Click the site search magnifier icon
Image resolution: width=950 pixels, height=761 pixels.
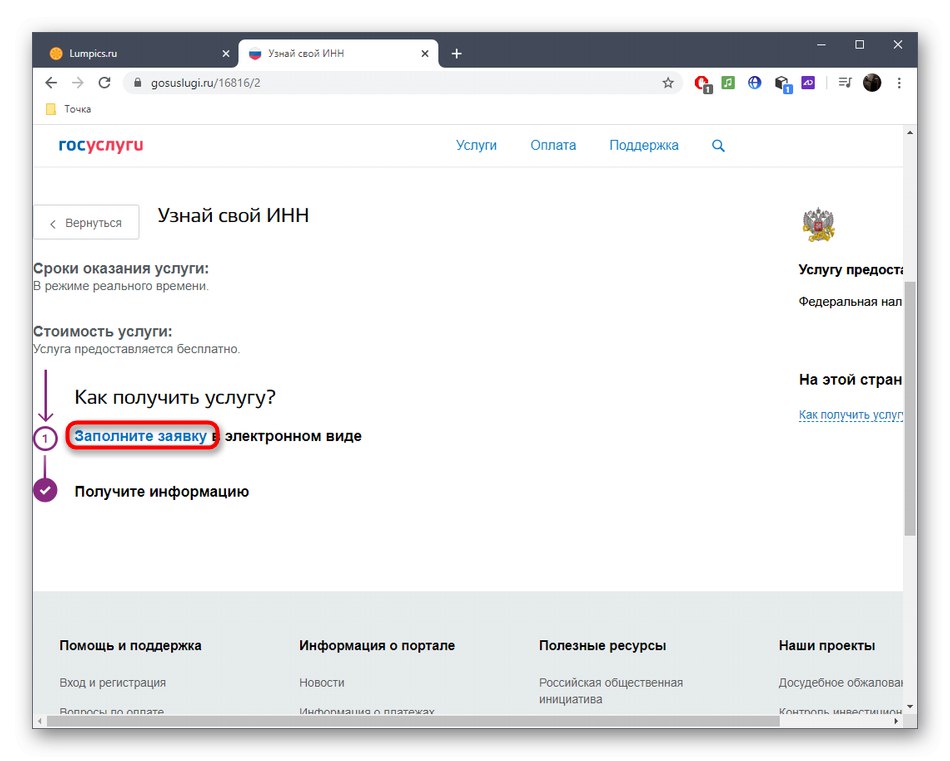coord(718,145)
